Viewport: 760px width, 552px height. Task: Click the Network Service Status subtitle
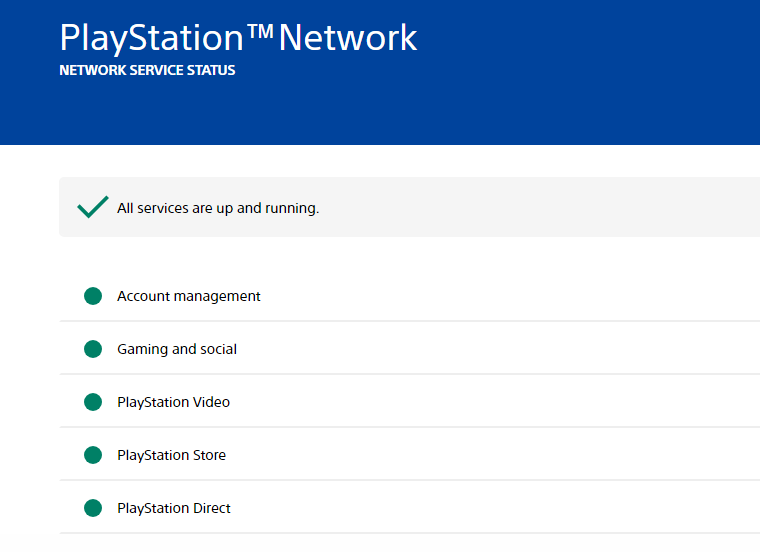[x=147, y=70]
